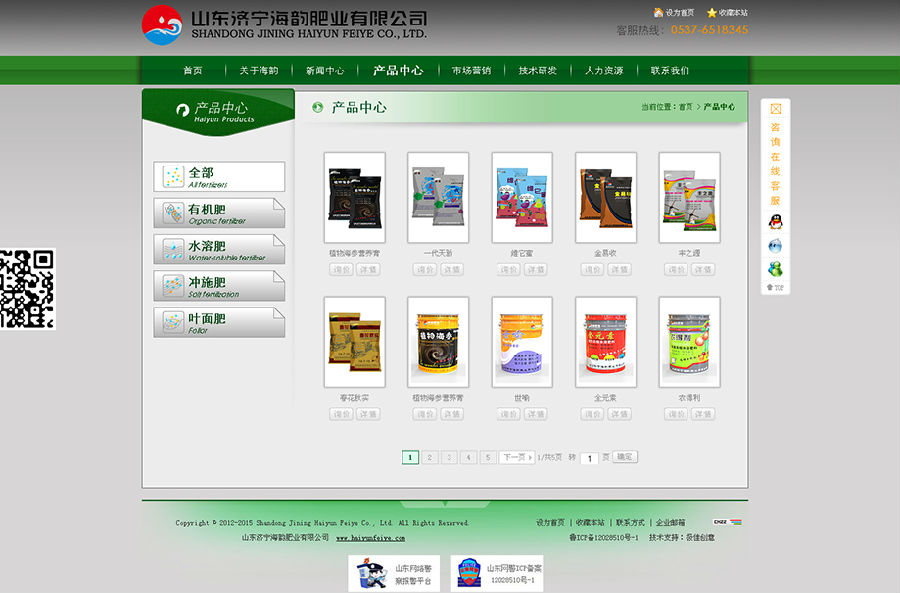This screenshot has height=593, width=900.
Task: Open 联系我们 navigation item
Action: pyautogui.click(x=670, y=71)
